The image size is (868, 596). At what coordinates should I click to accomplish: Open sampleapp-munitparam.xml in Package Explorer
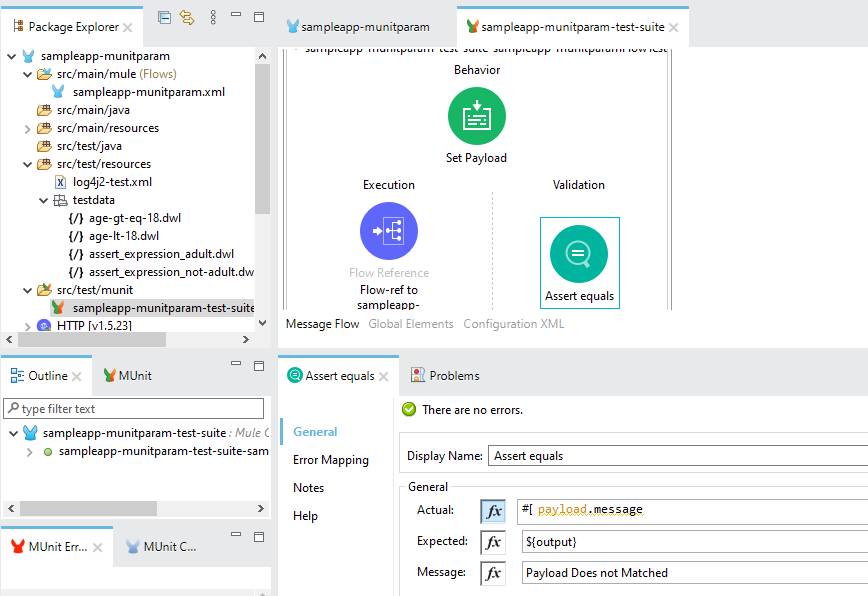click(148, 92)
